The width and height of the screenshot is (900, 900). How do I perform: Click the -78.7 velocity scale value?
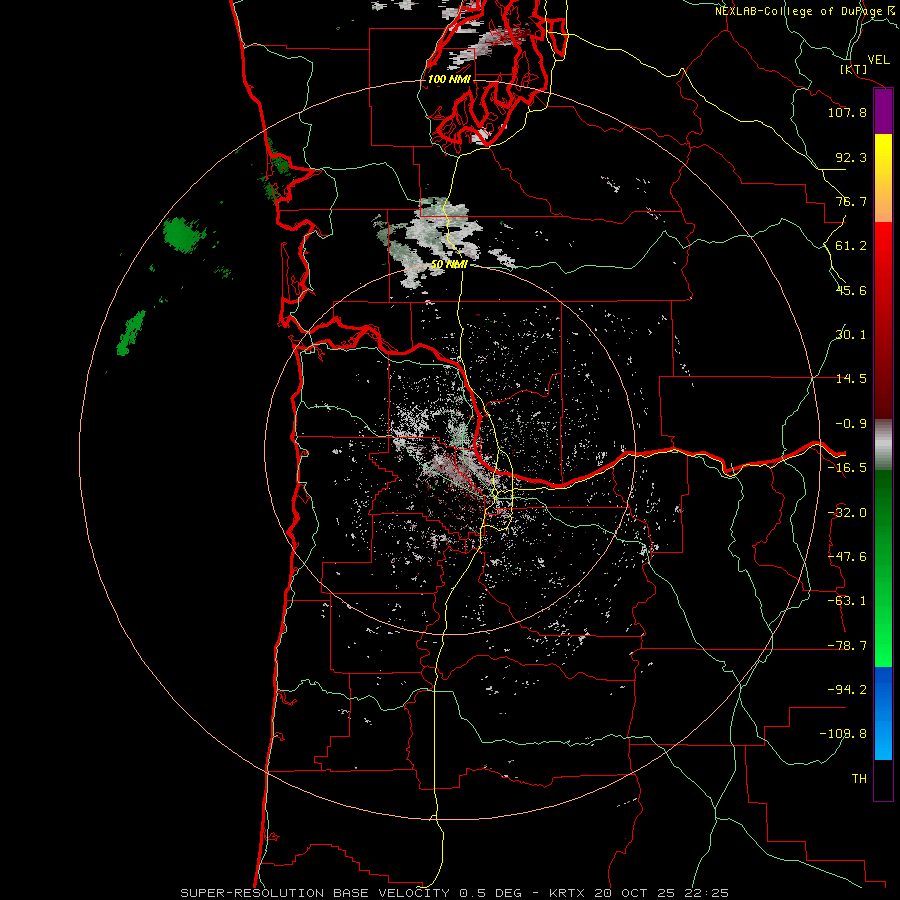tap(847, 646)
